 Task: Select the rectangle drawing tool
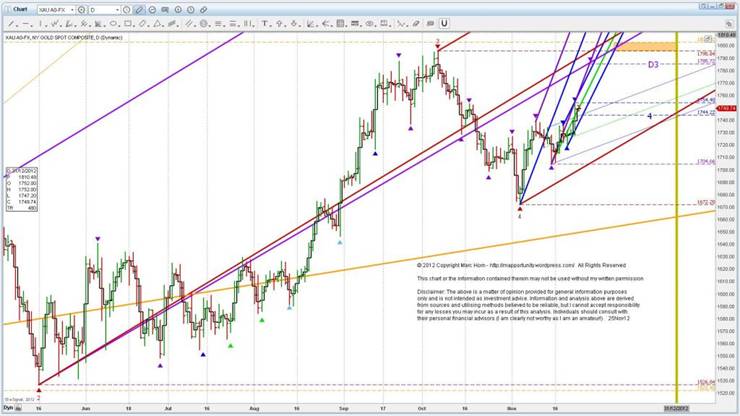tap(128, 23)
